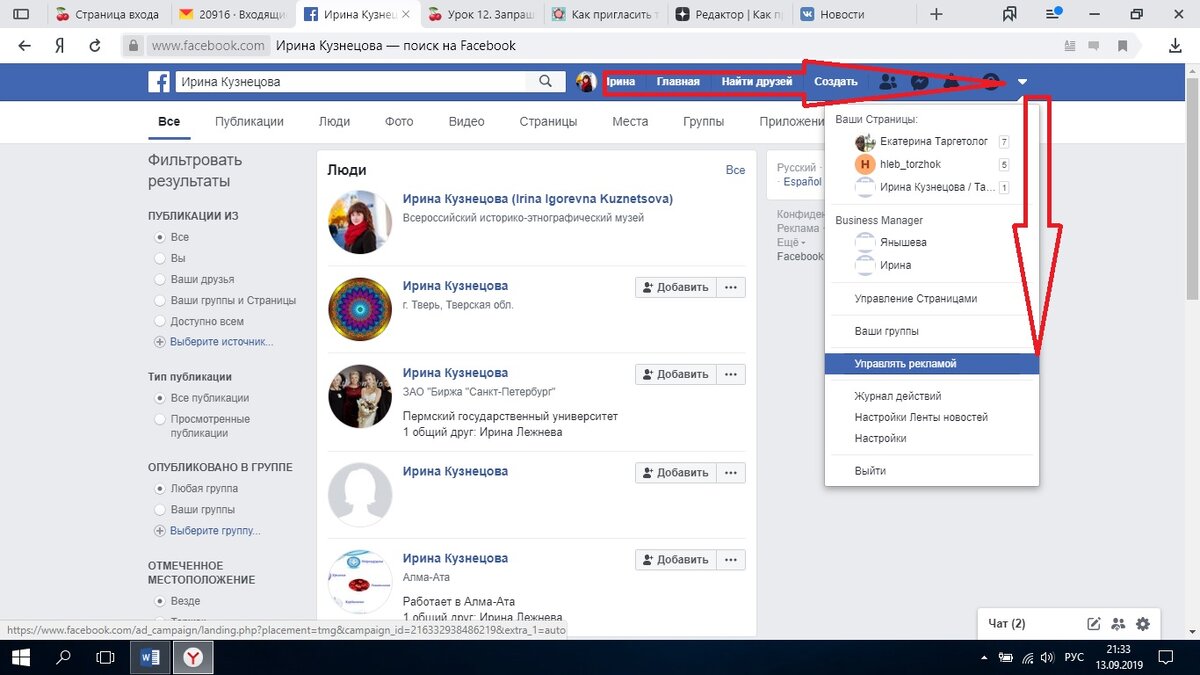Open the chat settings gear
The height and width of the screenshot is (675, 1200).
tap(1143, 624)
